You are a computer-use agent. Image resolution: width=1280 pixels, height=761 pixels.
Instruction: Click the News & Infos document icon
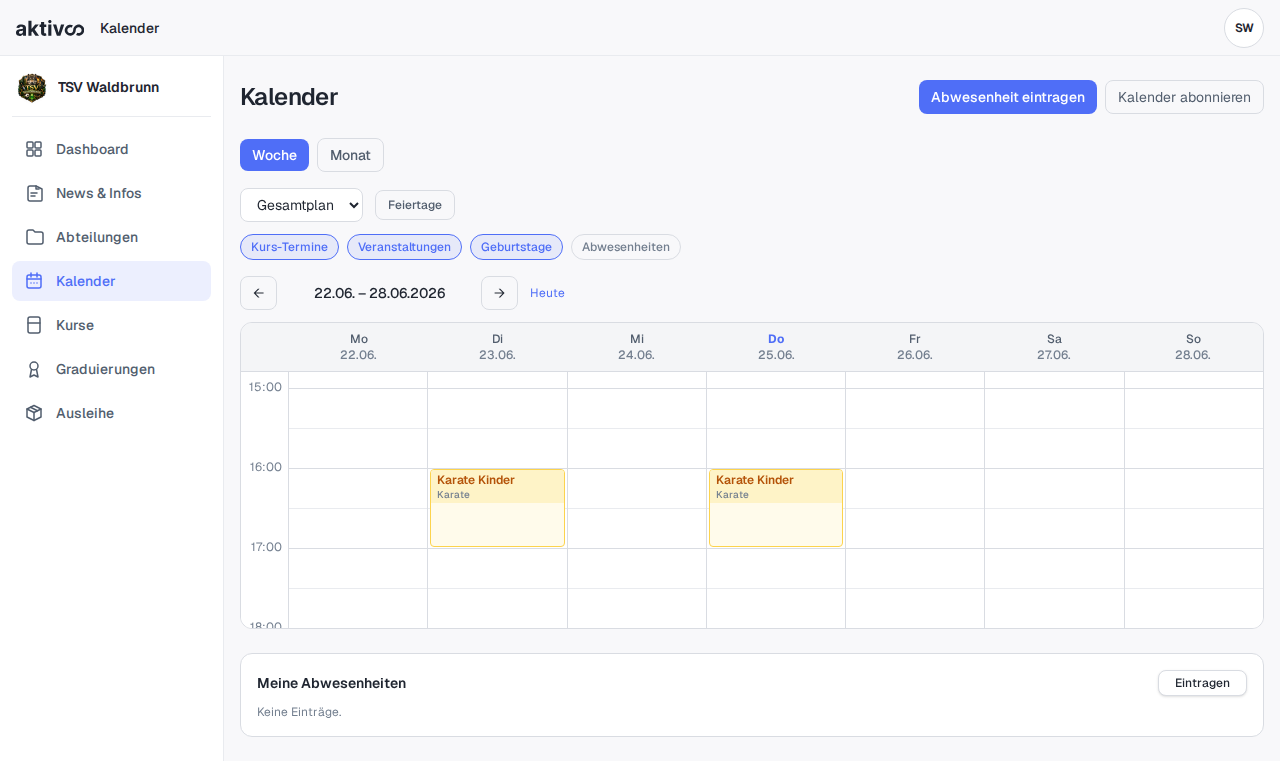coord(34,193)
